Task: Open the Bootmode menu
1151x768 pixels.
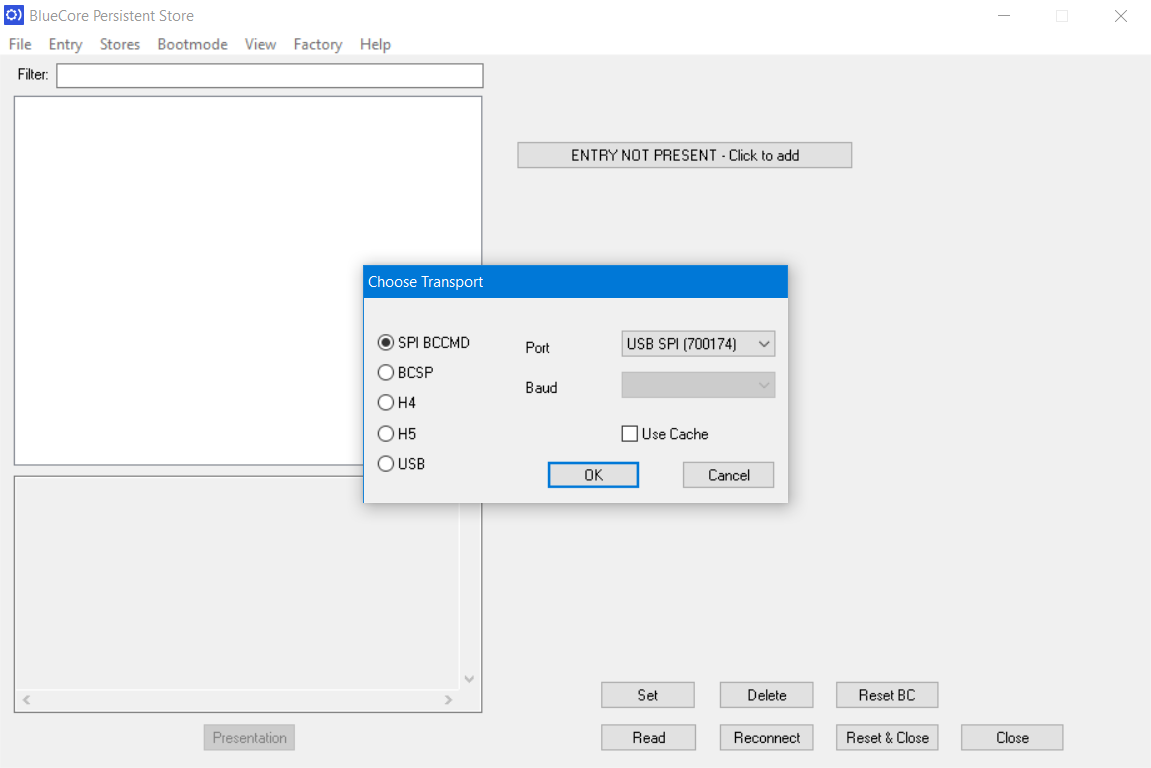Action: (x=192, y=44)
